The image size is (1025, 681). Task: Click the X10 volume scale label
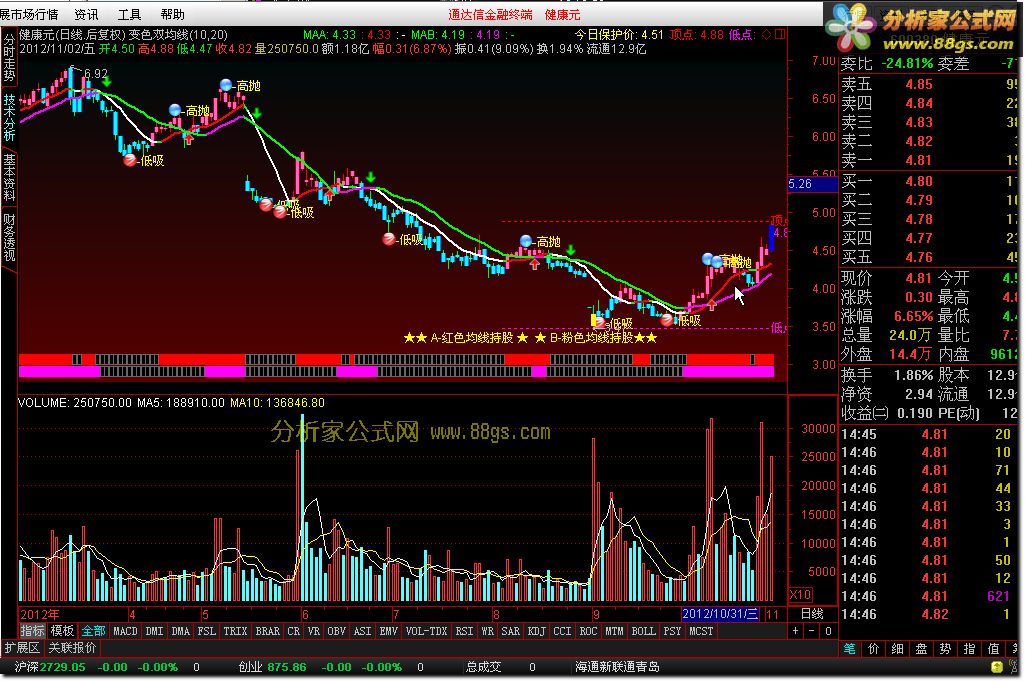801,595
